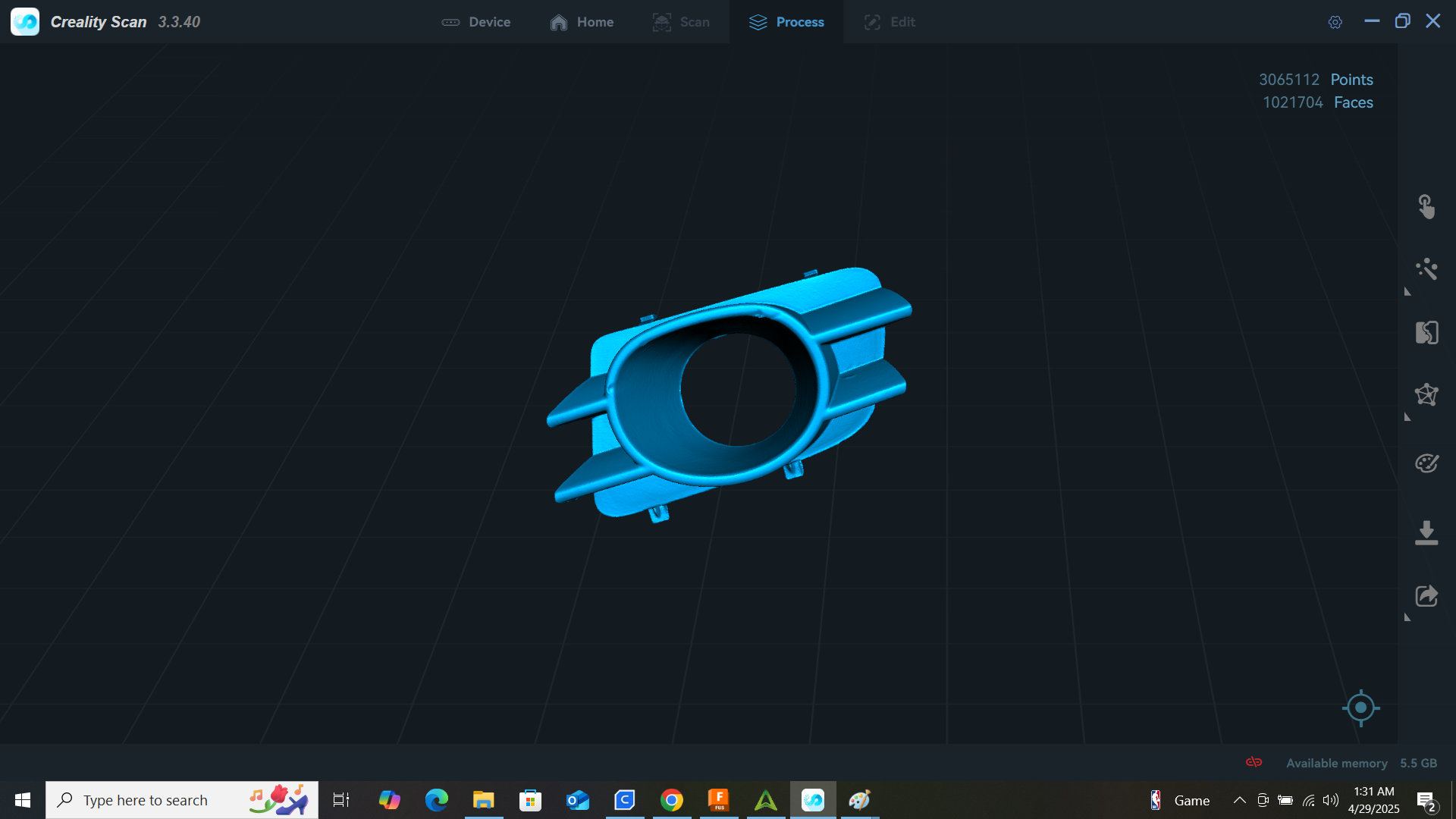Click the magic wand point-cloud cleanup tool

pos(1426,269)
